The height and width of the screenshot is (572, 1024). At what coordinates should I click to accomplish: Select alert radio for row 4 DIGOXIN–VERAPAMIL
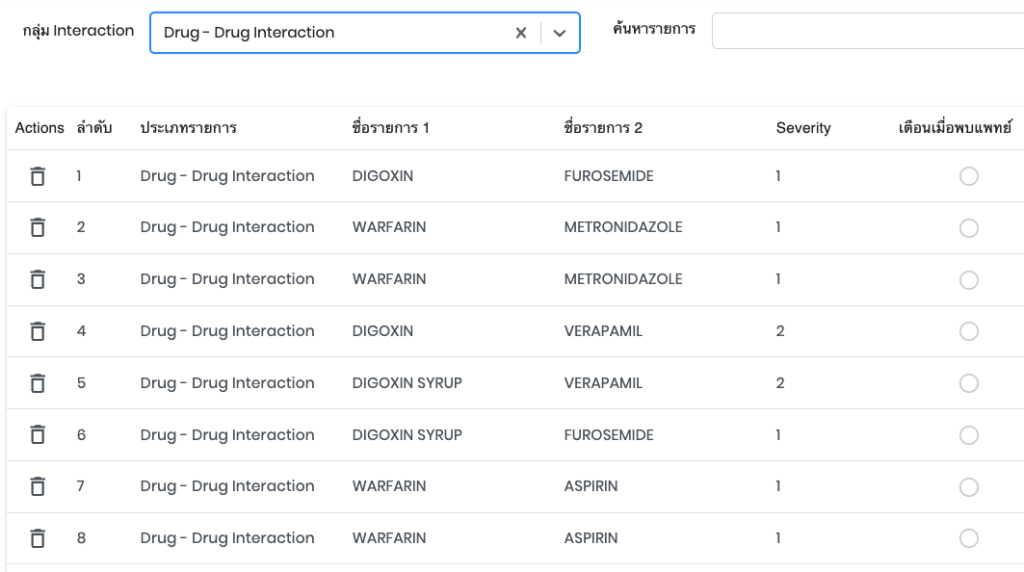pyautogui.click(x=968, y=332)
